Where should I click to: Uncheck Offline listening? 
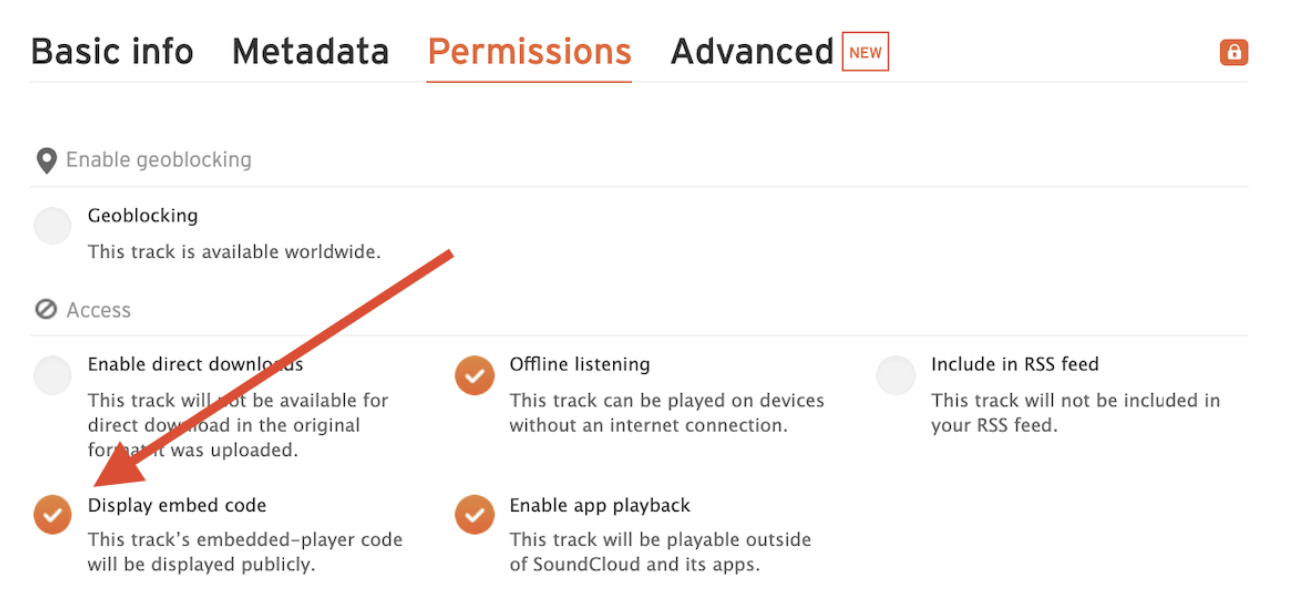(x=474, y=375)
